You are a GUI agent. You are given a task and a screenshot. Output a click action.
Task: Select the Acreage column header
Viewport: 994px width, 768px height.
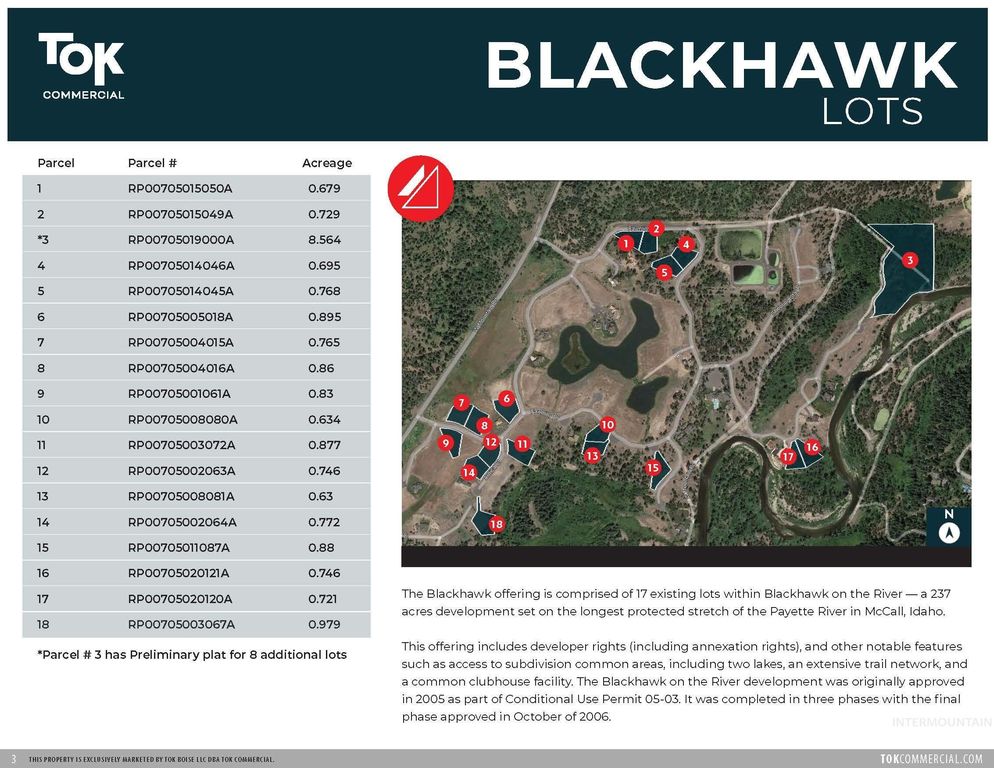point(326,163)
